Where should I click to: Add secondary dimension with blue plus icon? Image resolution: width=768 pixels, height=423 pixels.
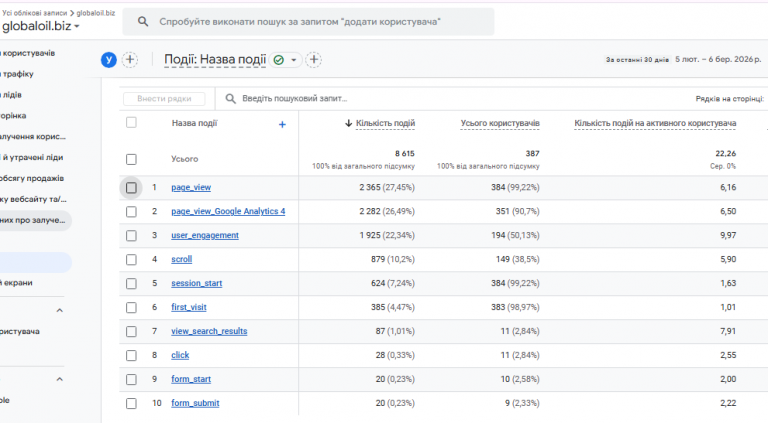click(282, 124)
